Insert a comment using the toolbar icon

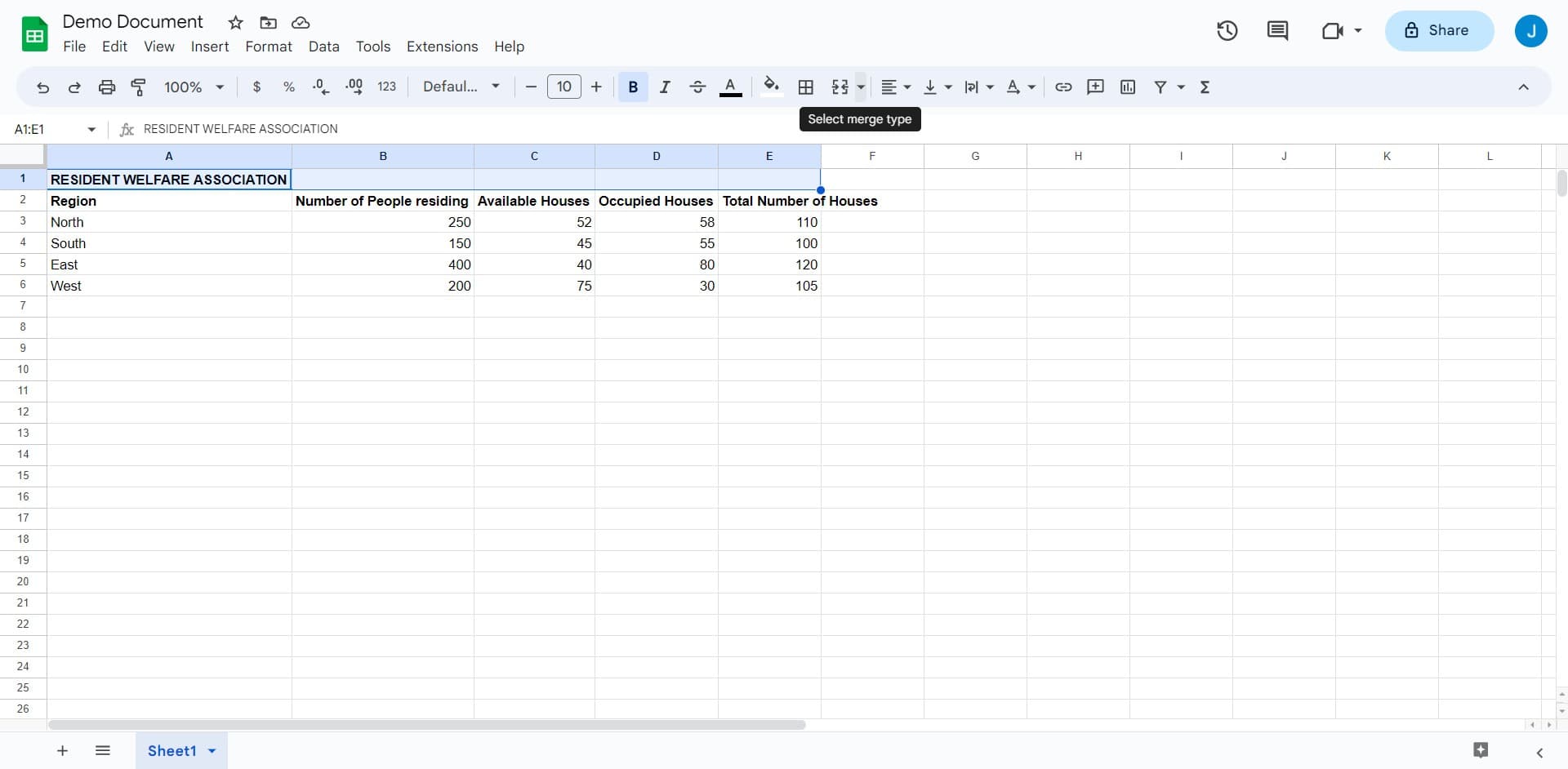point(1095,87)
